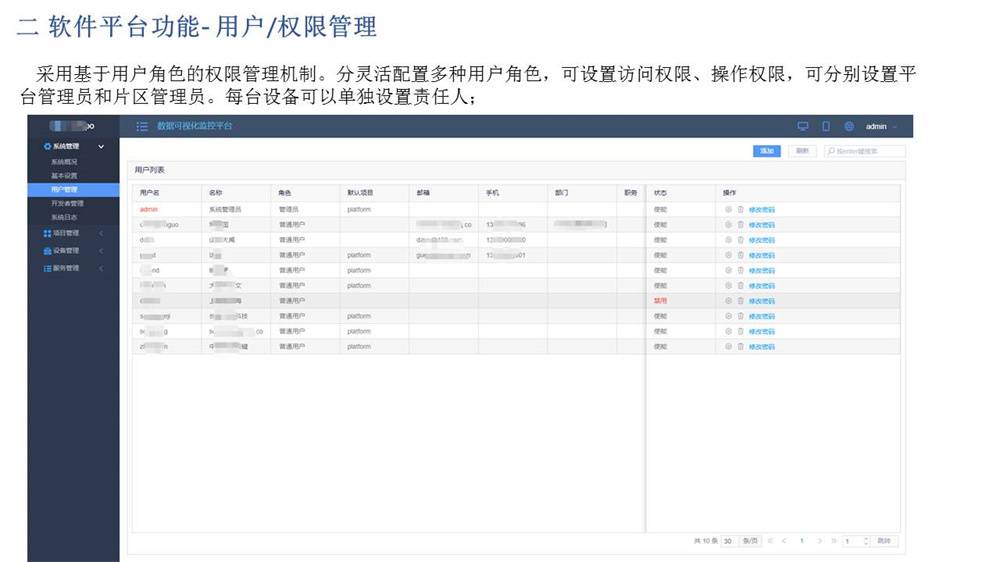Click trash icon for user ending 'nd'

pyautogui.click(x=740, y=270)
